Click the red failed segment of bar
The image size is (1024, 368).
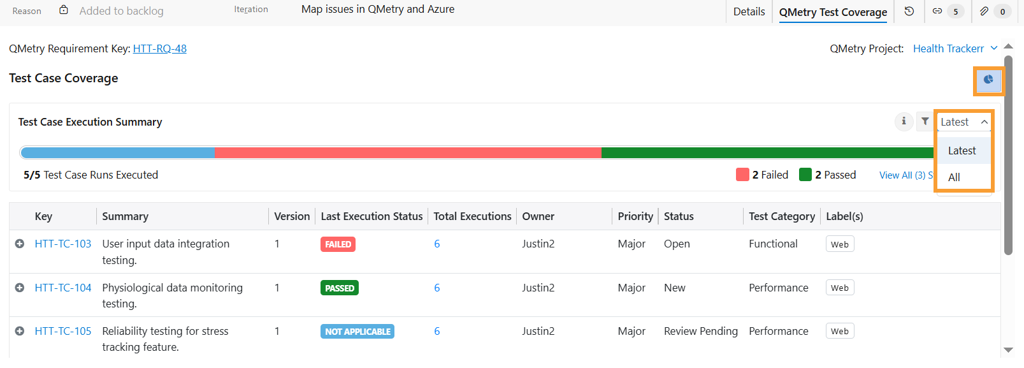pos(408,153)
